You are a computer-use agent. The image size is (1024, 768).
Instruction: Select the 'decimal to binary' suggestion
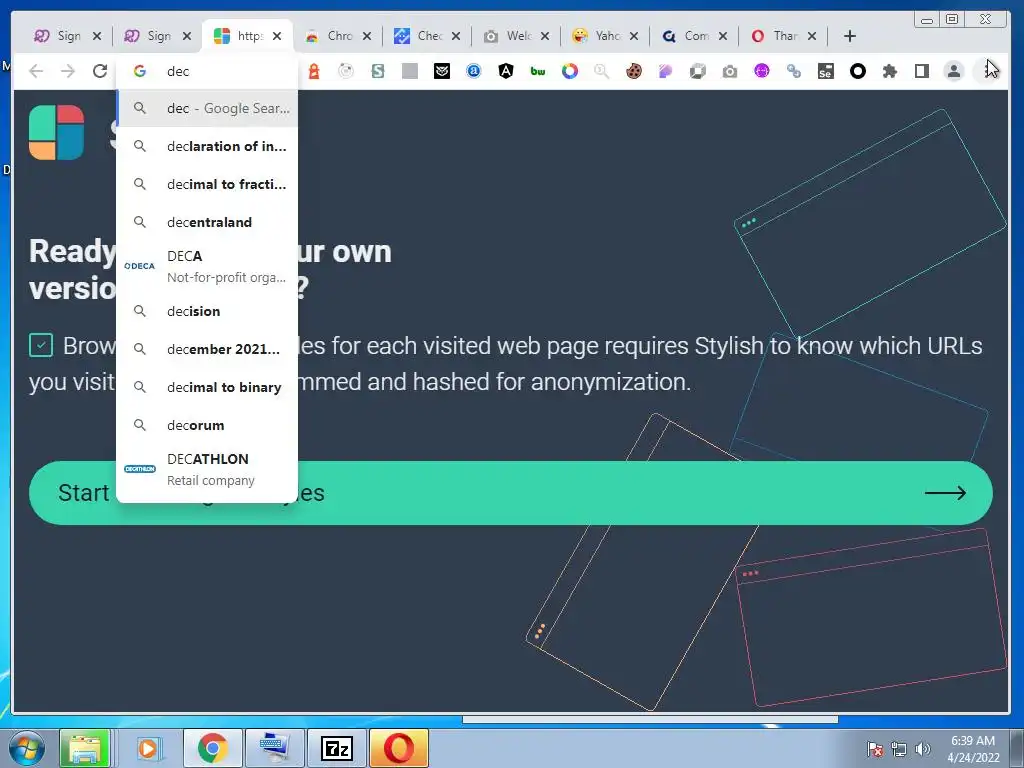coord(207,387)
